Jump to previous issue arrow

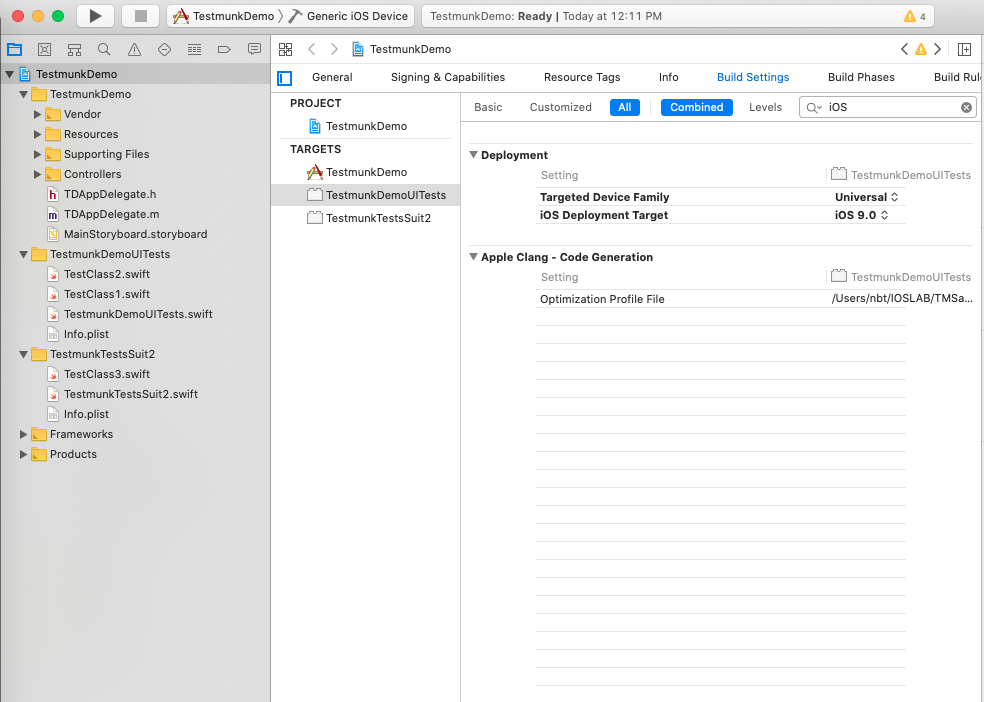904,50
